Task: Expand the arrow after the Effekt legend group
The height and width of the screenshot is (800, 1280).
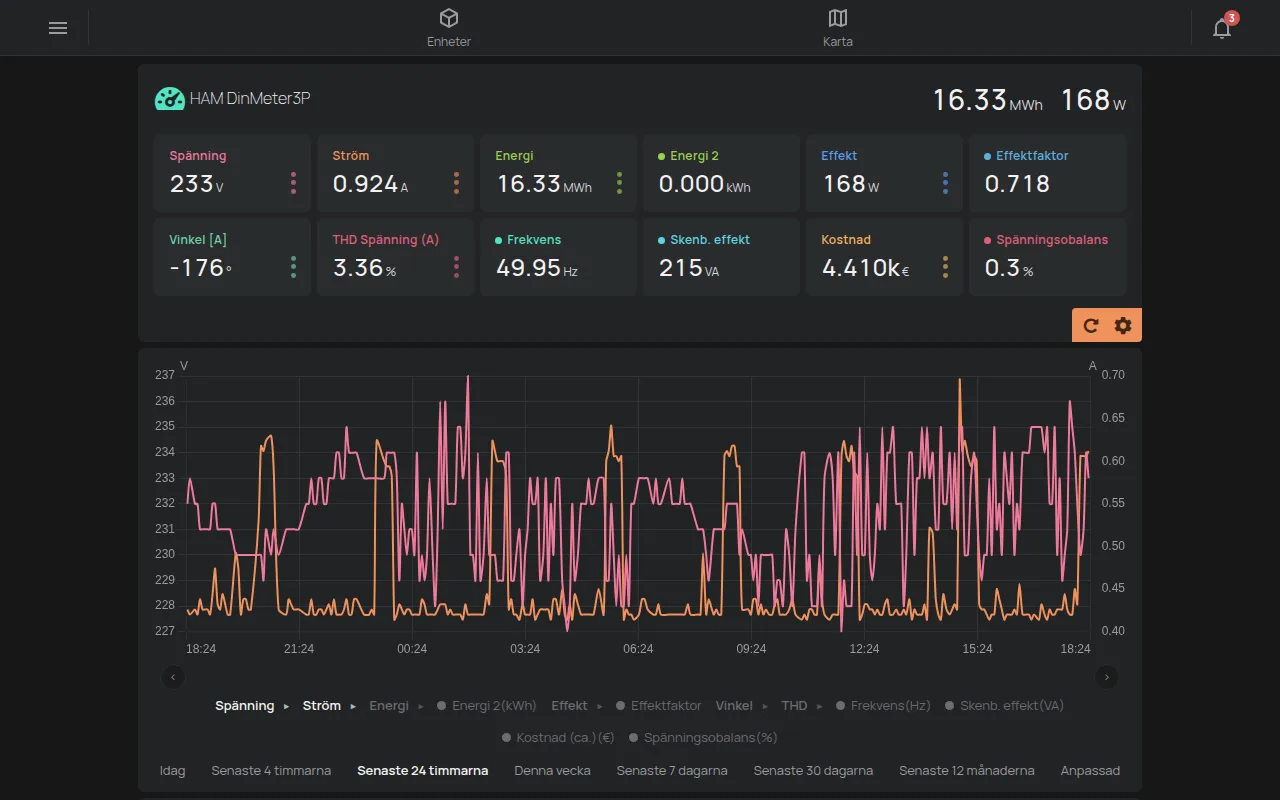Action: click(x=600, y=706)
